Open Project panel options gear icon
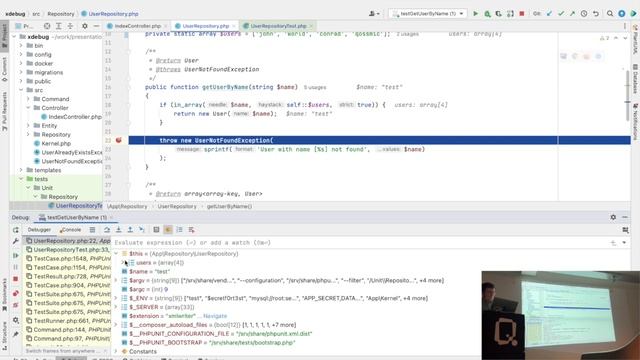This screenshot has width=640, height=360. pos(84,26)
